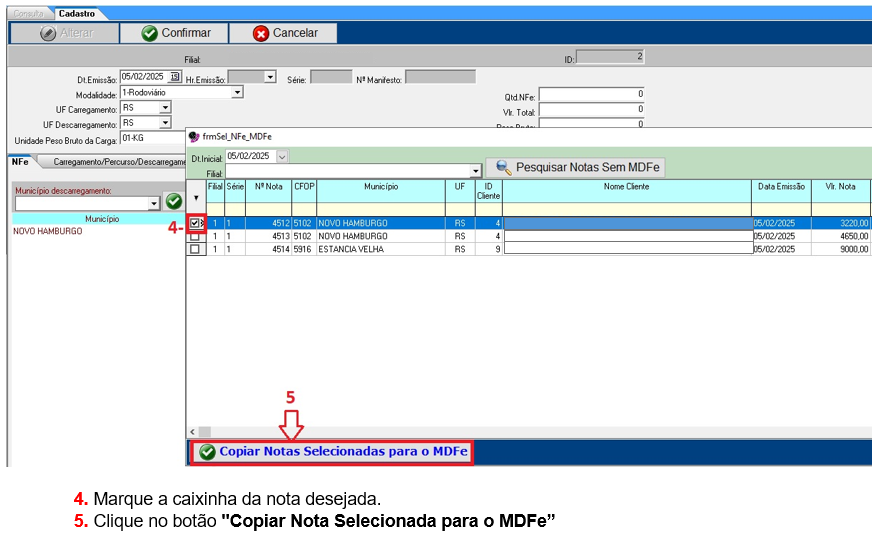
Task: Click the disabled Alterar button
Action: pos(66,33)
